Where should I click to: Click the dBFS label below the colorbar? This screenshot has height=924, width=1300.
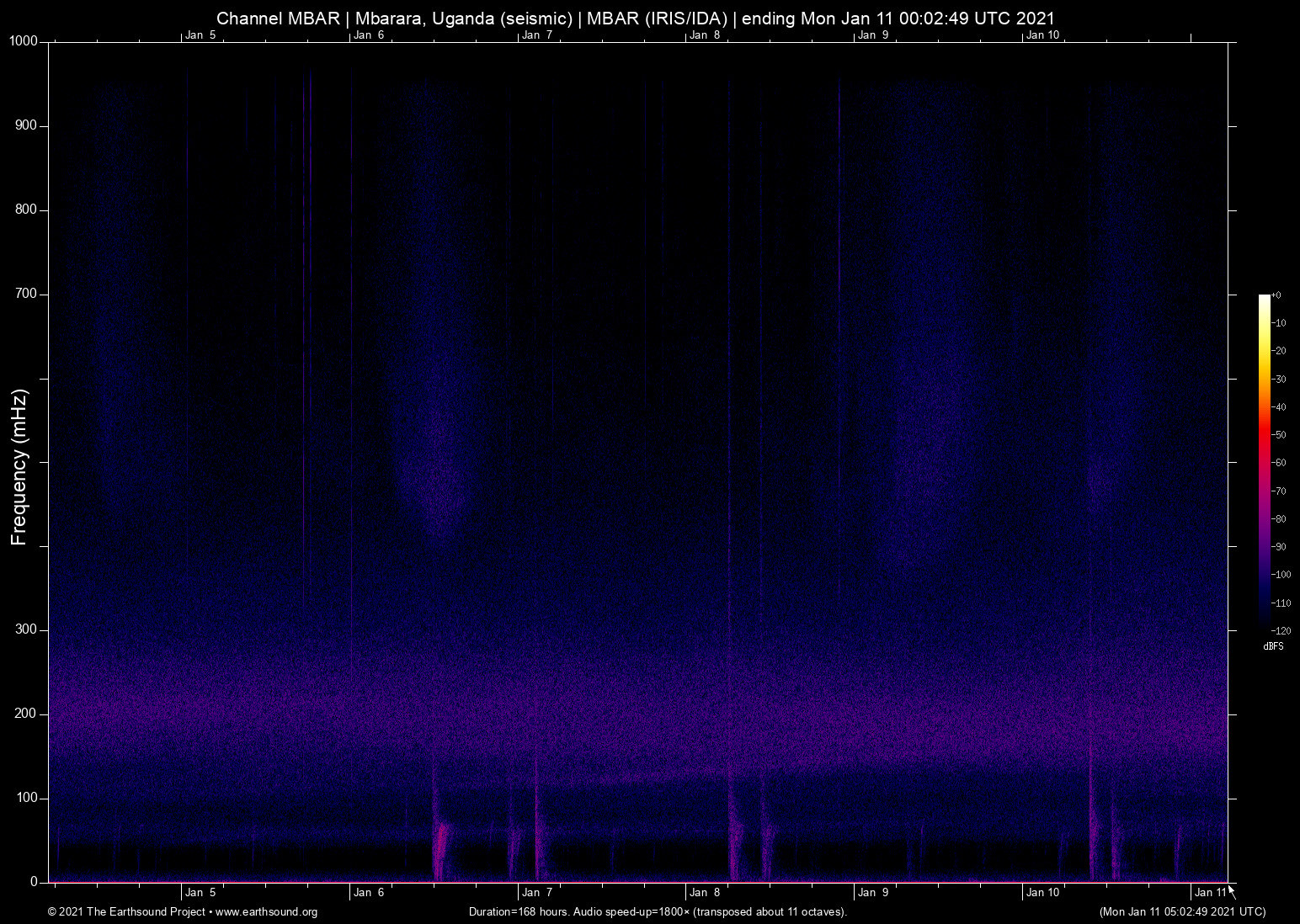pyautogui.click(x=1273, y=646)
